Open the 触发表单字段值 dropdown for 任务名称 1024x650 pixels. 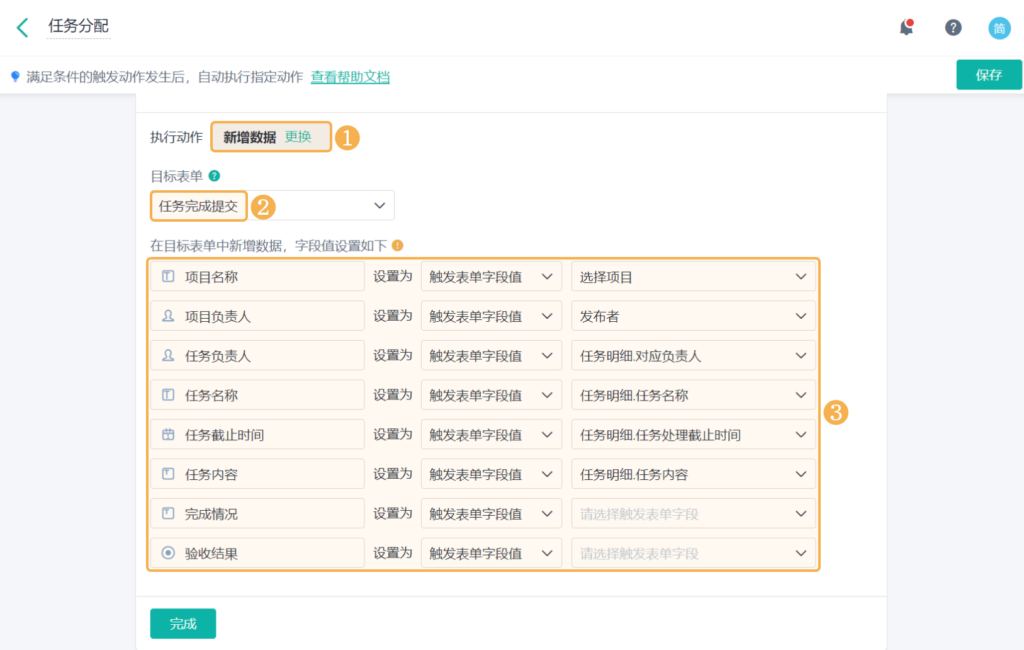(491, 395)
